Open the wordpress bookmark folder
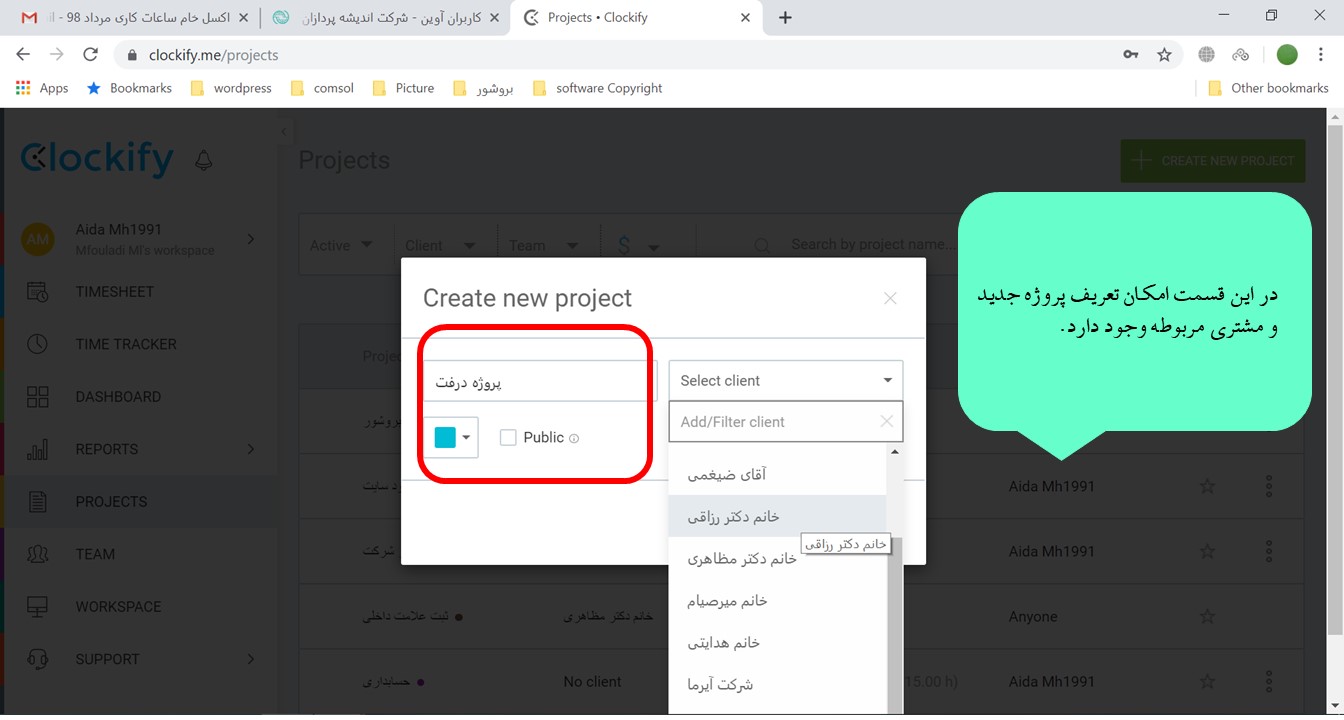Viewport: 1344px width, 720px height. click(230, 88)
